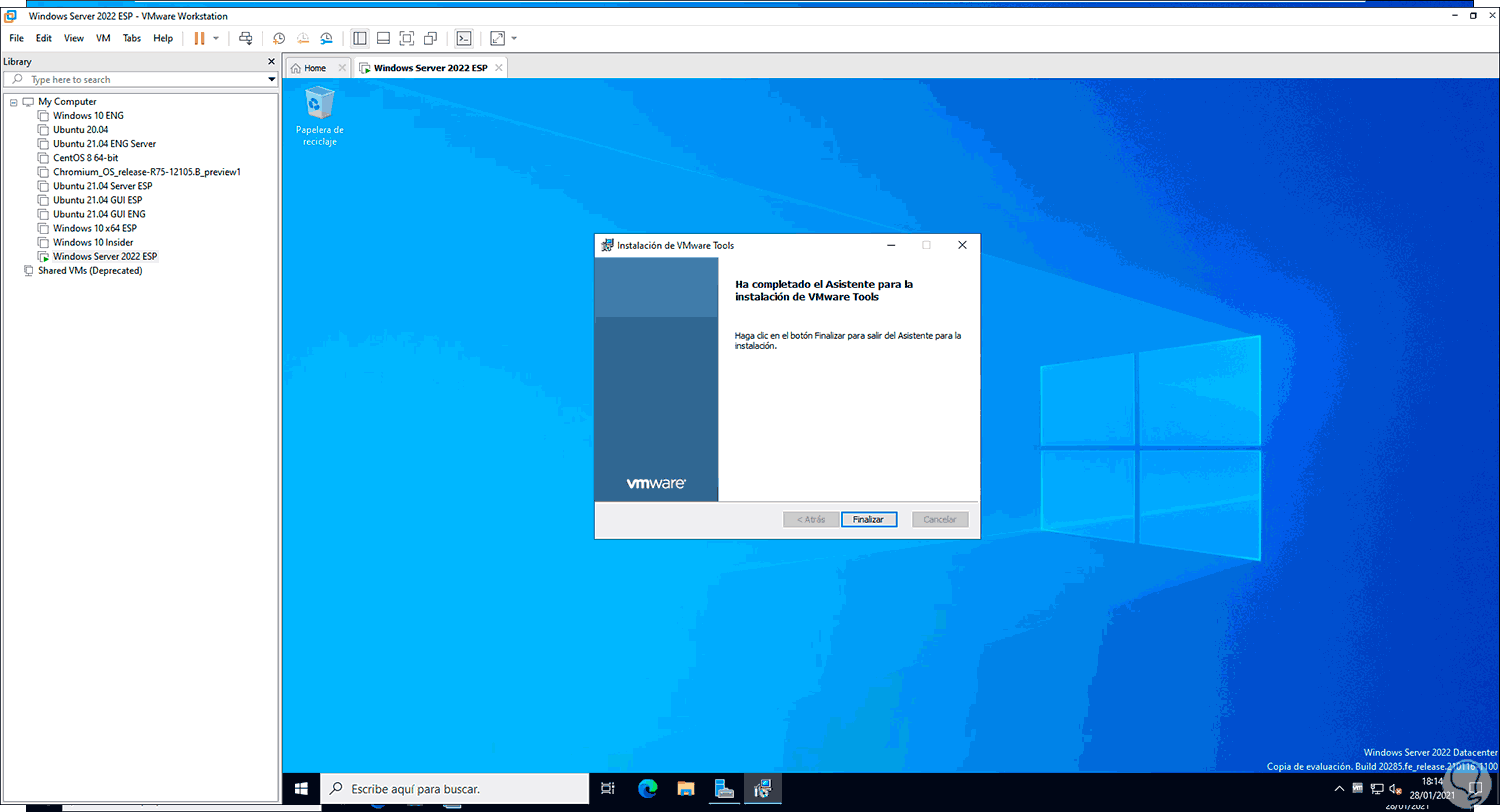Viewport: 1500px width, 812px height.
Task: Take a snapshot of this virtual machine
Action: point(279,38)
